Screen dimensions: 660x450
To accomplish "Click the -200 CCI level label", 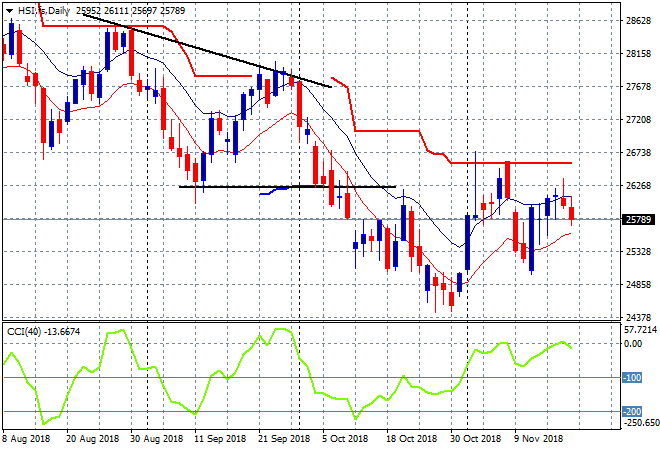I will (632, 411).
